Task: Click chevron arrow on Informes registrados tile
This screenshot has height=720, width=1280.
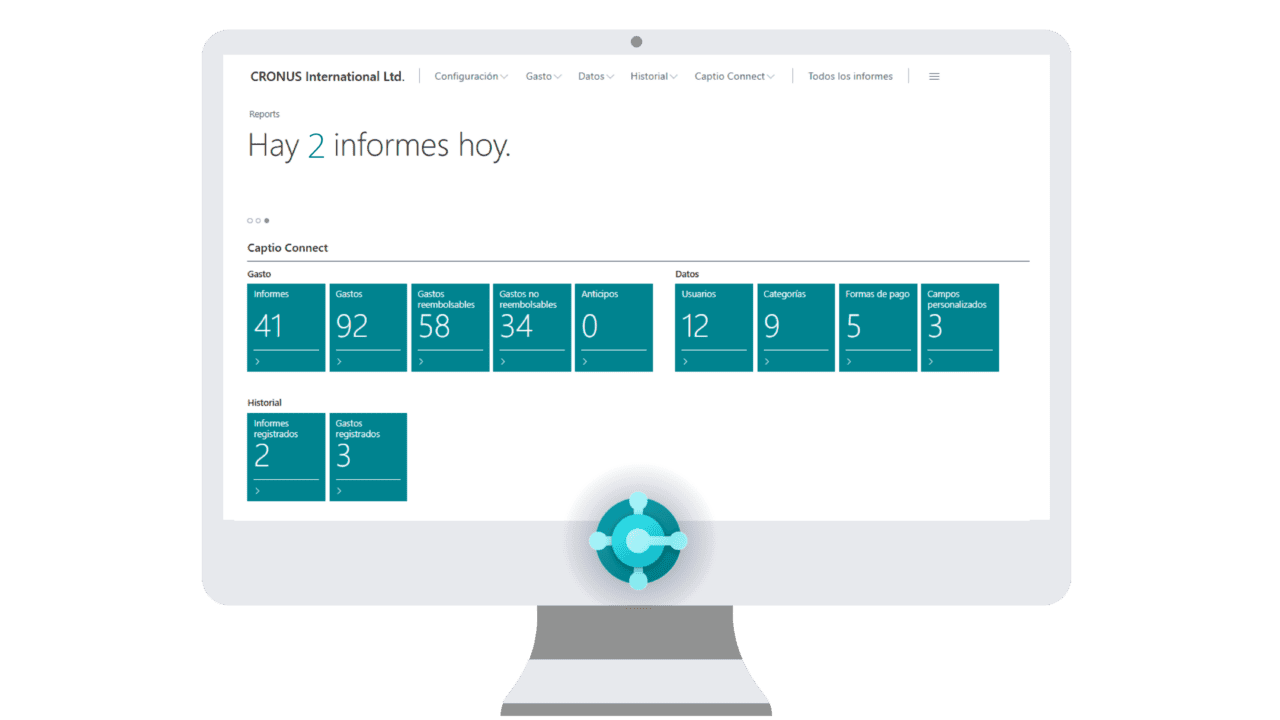Action: coord(257,491)
